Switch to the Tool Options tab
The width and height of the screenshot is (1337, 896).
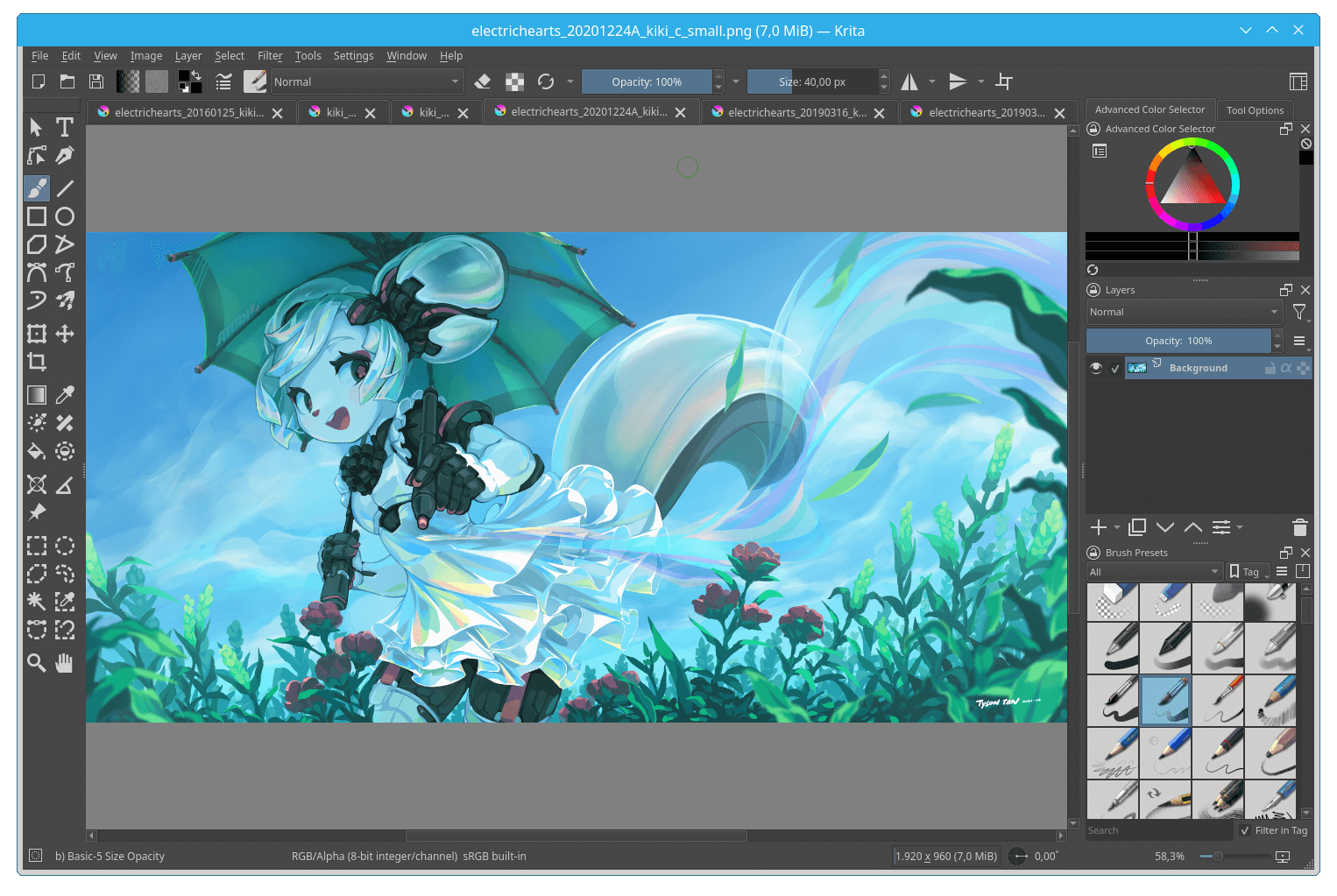(1255, 110)
